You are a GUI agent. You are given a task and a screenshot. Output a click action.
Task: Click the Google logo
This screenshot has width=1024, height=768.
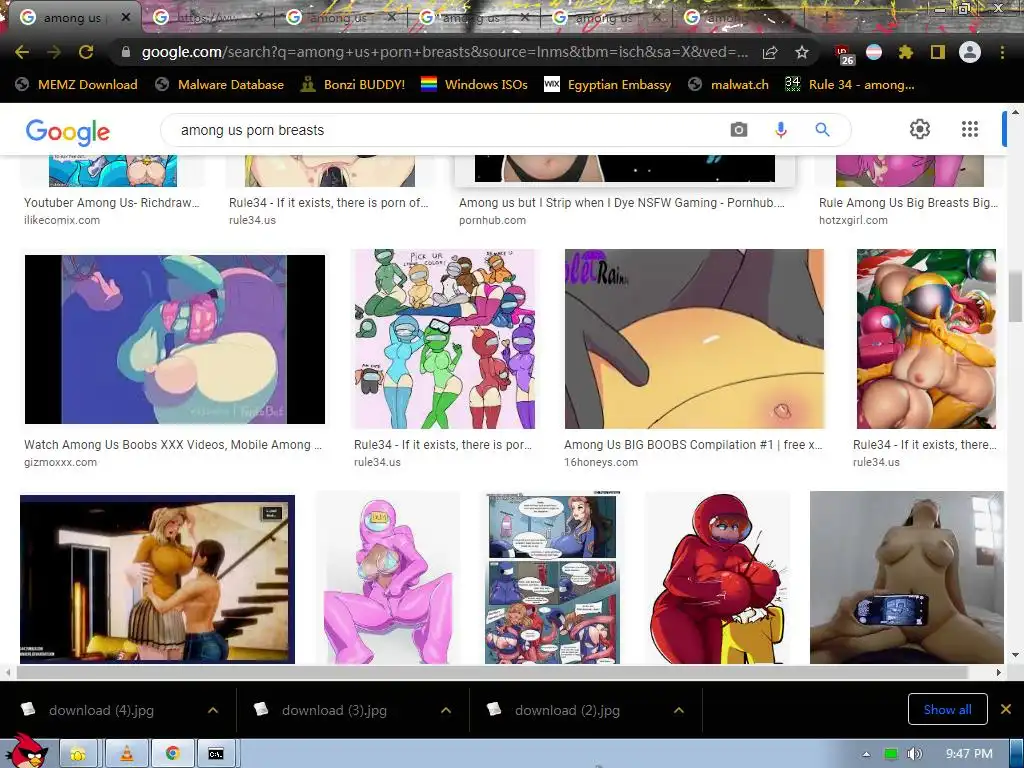pyautogui.click(x=67, y=131)
